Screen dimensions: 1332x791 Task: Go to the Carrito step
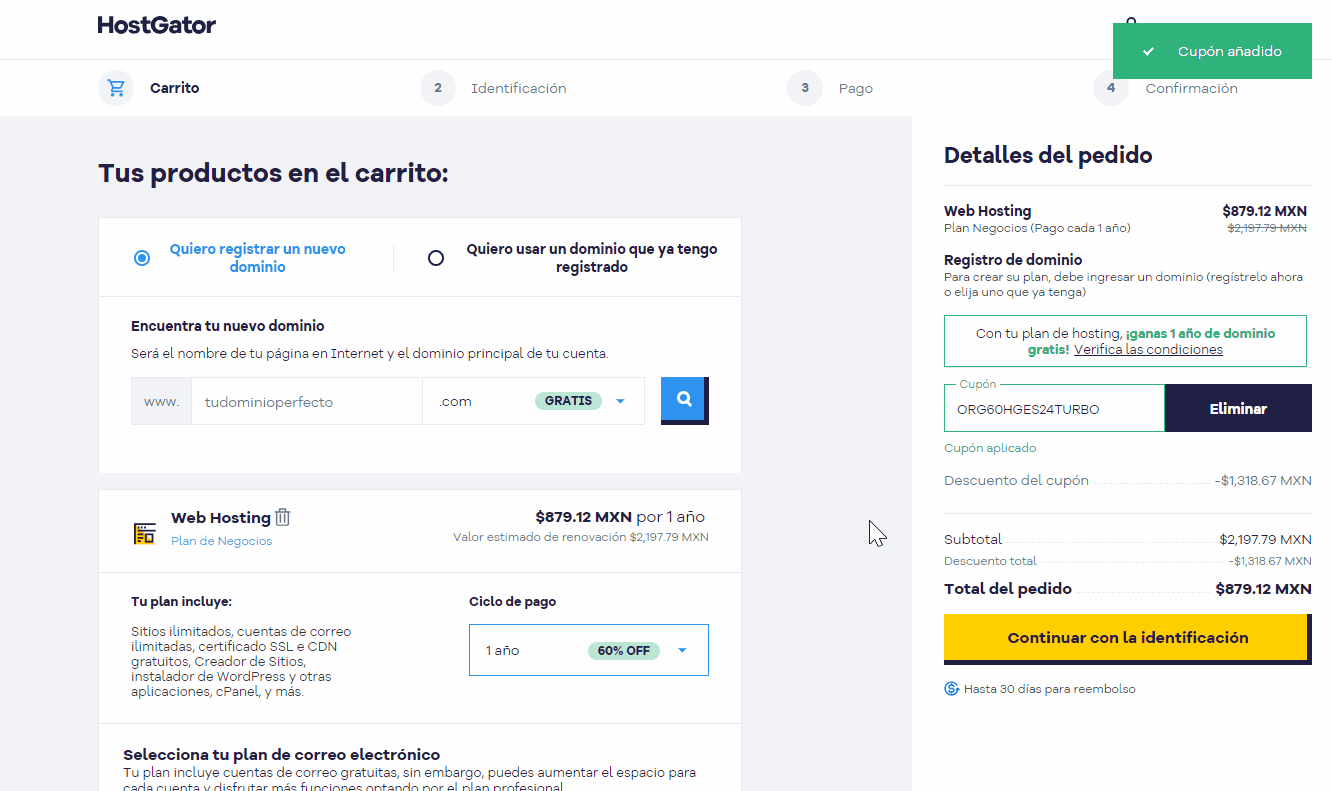tap(175, 88)
